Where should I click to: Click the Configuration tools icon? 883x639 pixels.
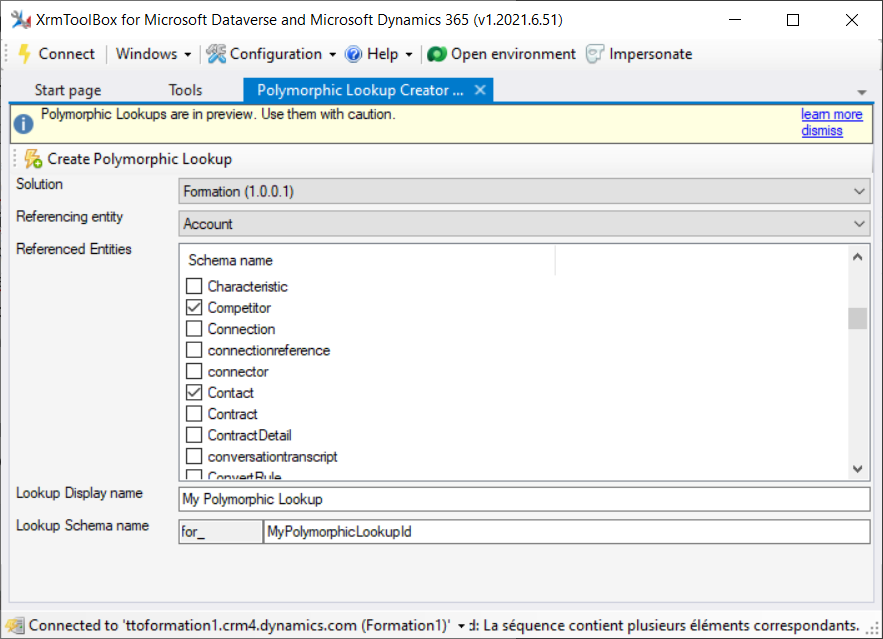point(216,54)
